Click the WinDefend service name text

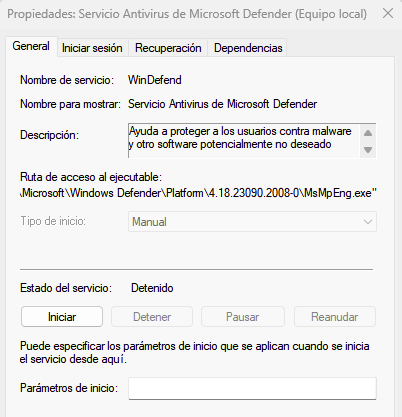(155, 80)
